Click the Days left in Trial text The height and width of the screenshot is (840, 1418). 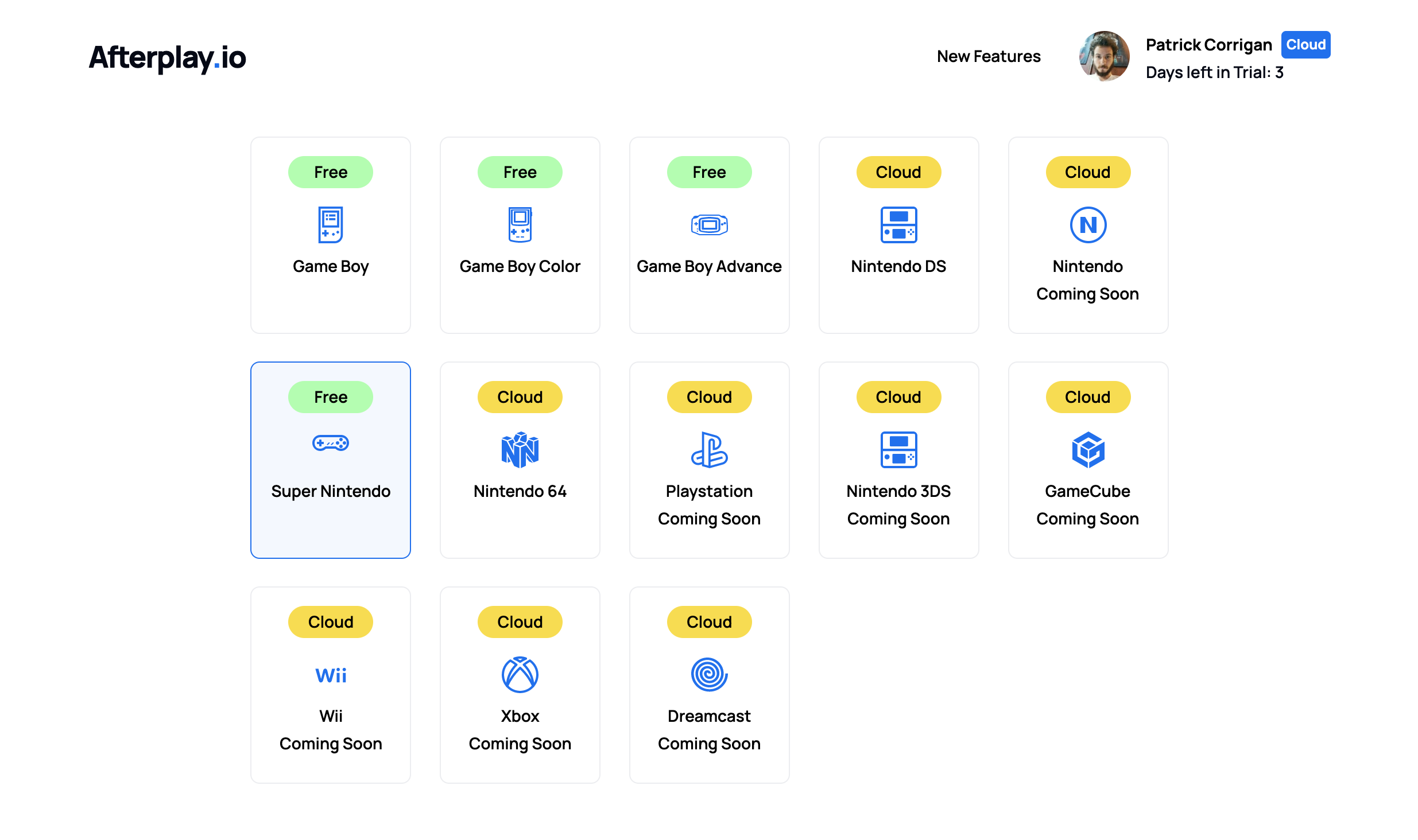1214,72
